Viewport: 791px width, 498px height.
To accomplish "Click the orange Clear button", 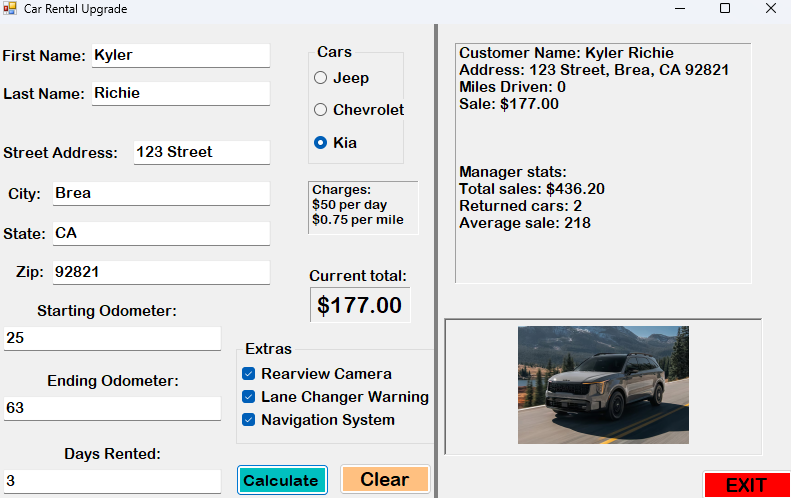I will pos(384,480).
